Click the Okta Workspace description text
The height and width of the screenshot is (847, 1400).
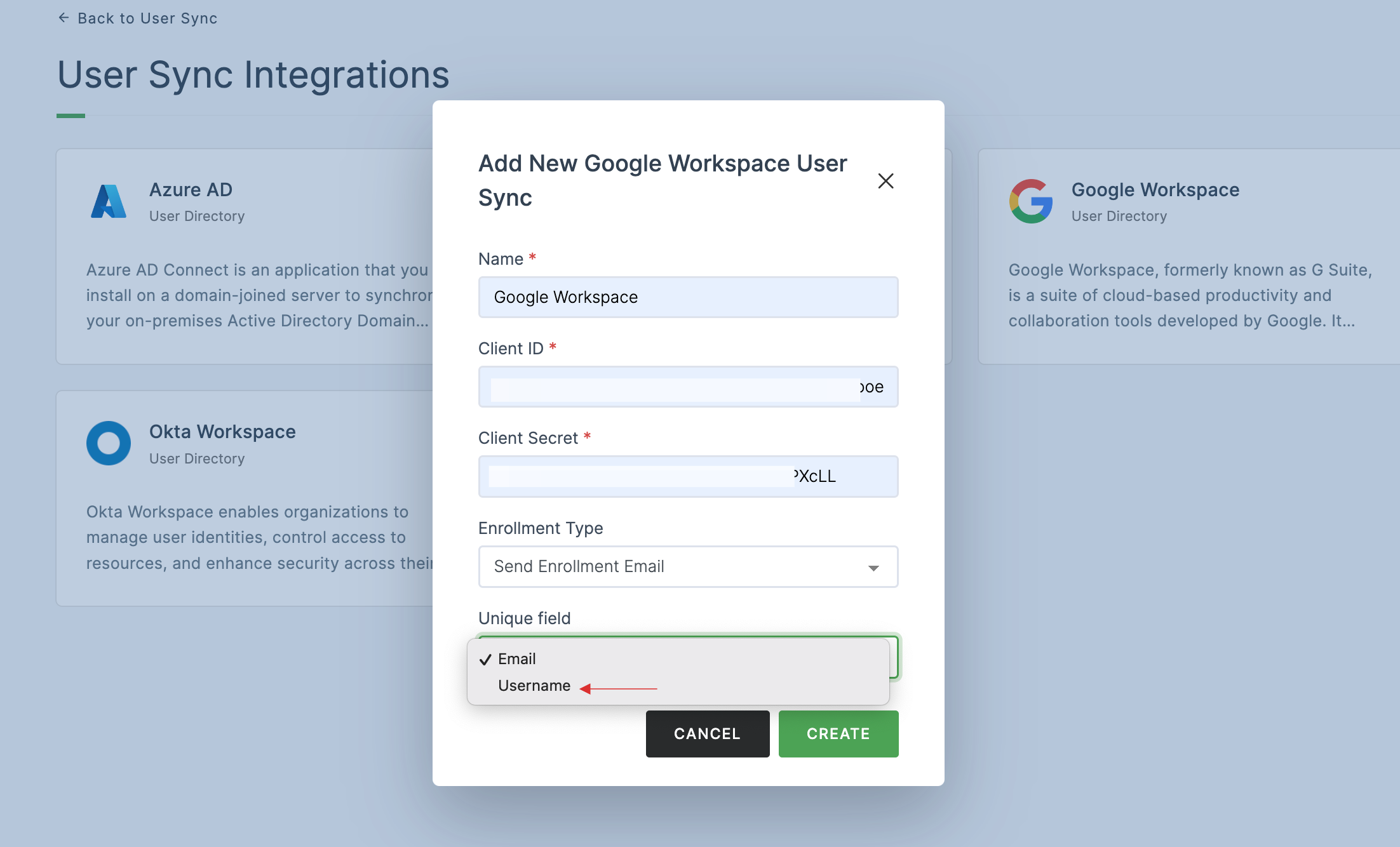(x=259, y=537)
